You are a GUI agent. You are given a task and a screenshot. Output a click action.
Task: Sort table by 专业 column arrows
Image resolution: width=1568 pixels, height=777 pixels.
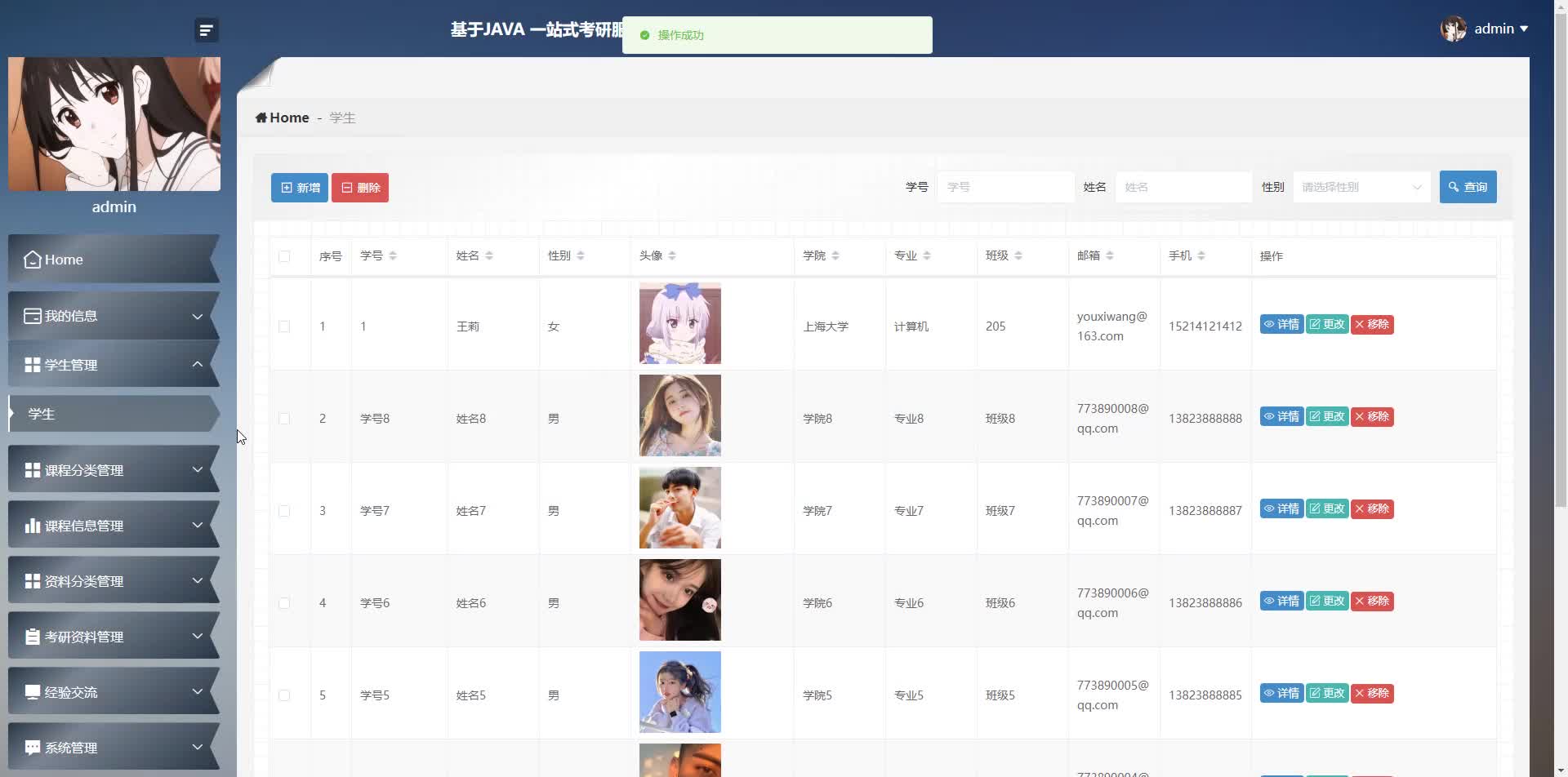(927, 255)
